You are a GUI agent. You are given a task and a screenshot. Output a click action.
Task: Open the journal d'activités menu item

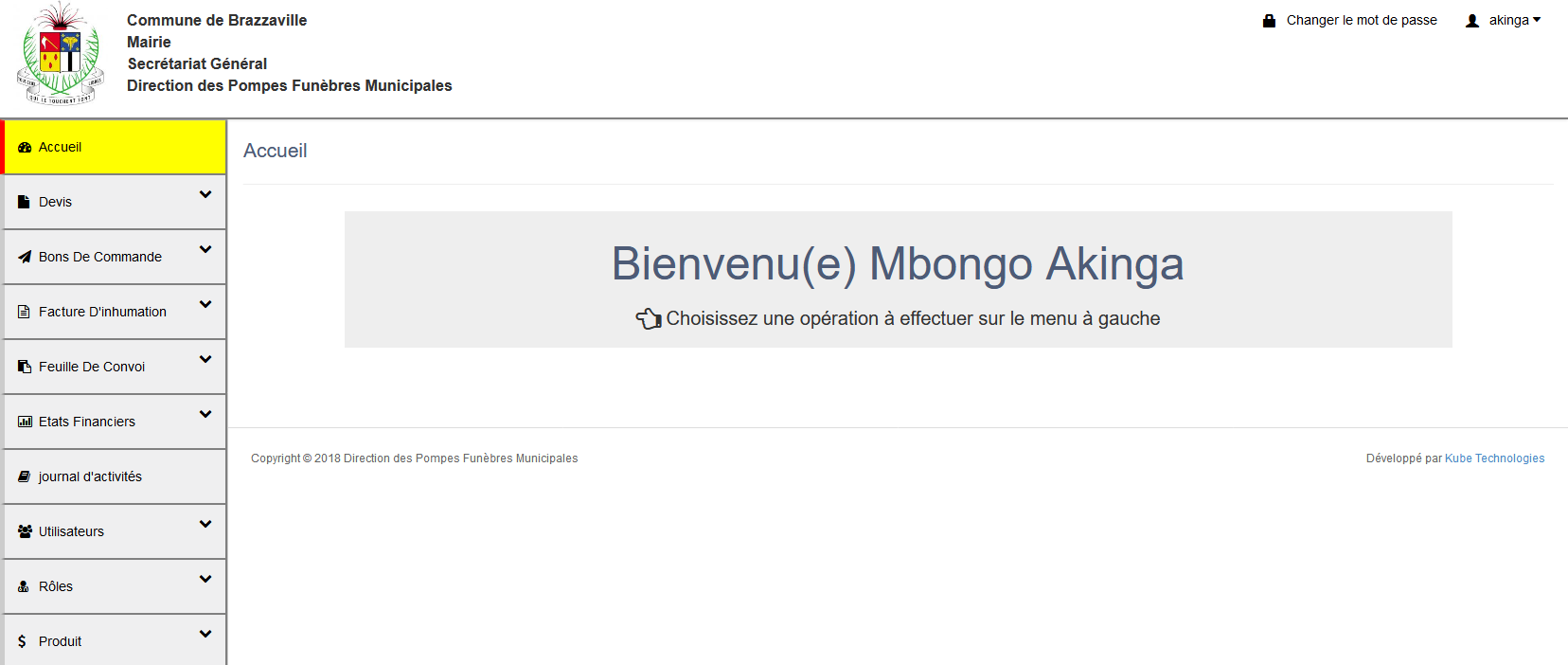(x=90, y=476)
